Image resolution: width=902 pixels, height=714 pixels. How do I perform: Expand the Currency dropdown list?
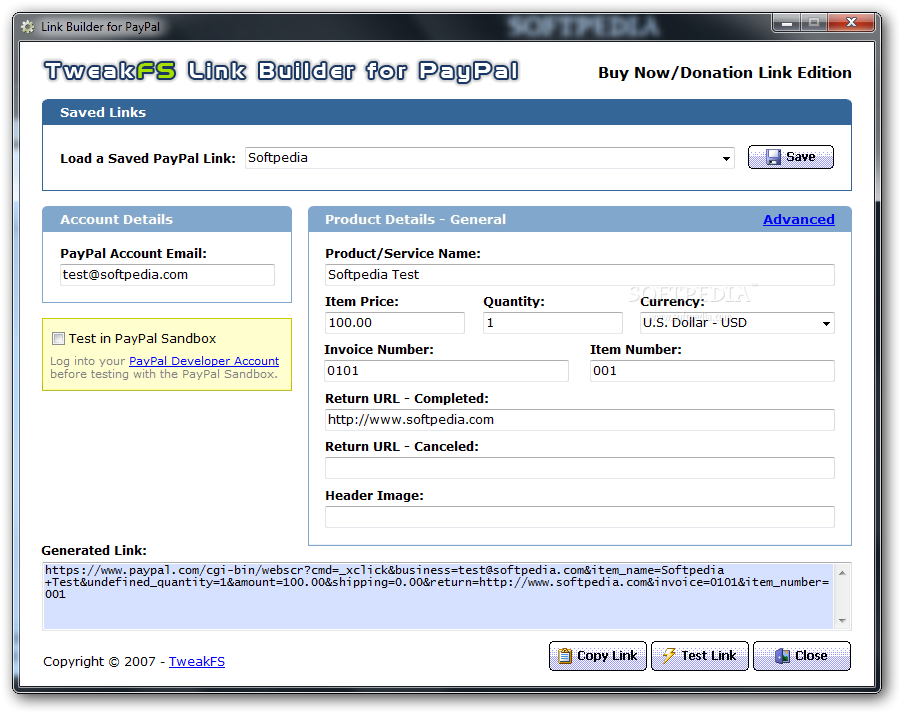[826, 323]
